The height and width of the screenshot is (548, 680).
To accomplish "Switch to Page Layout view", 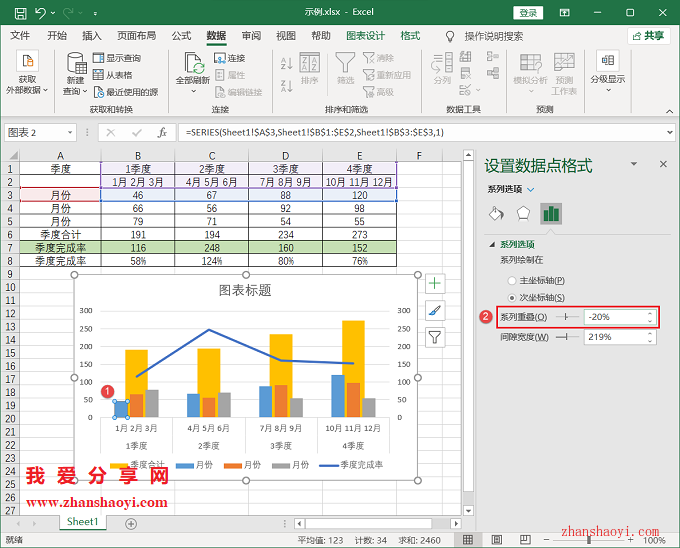I will (x=497, y=540).
